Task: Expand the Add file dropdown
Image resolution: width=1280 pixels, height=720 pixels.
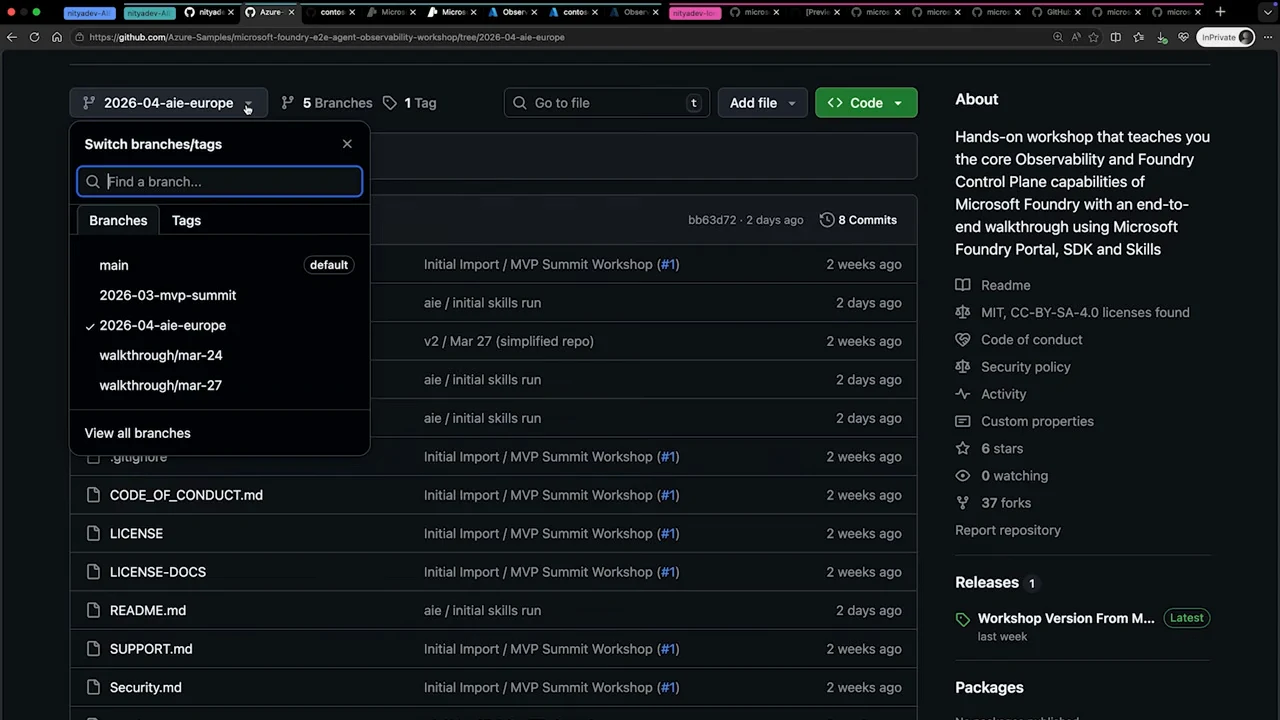Action: click(762, 103)
